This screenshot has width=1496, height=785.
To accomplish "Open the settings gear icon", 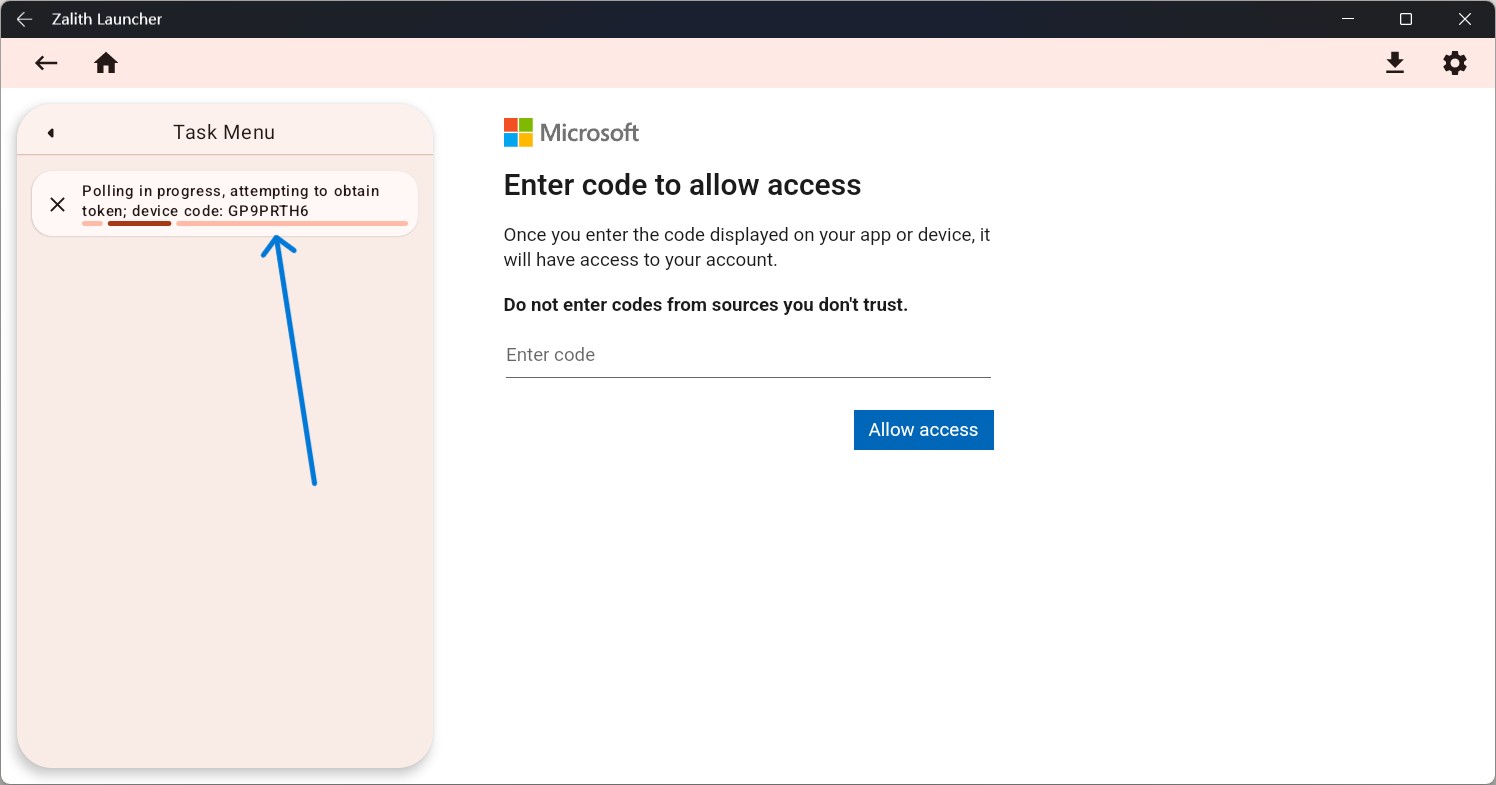I will [1454, 62].
